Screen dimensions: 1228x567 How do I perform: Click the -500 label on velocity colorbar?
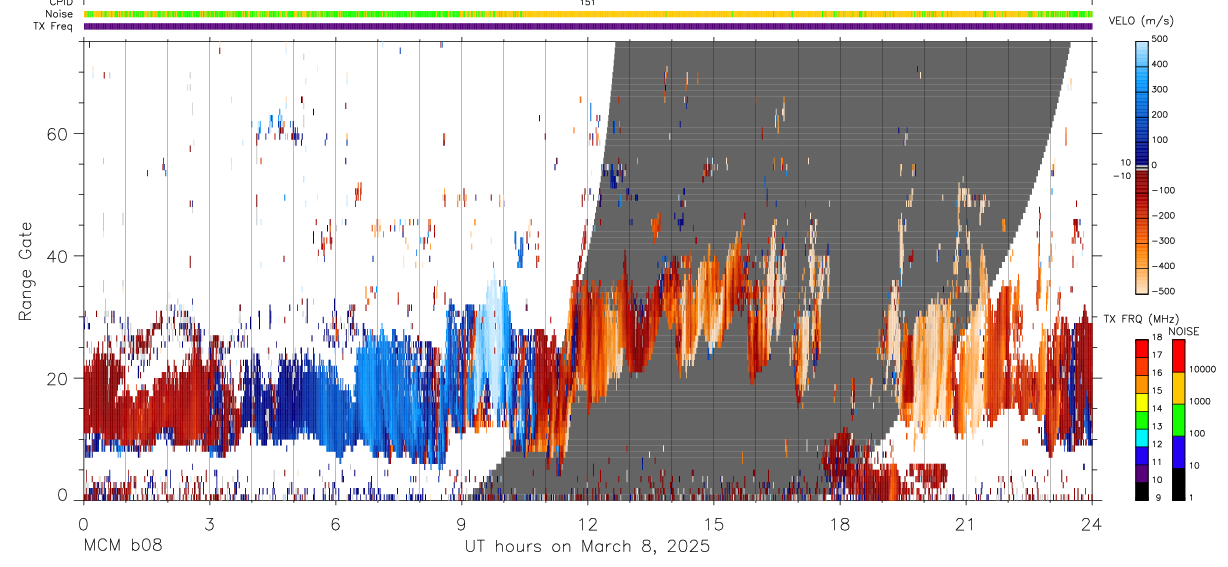pyautogui.click(x=1165, y=291)
